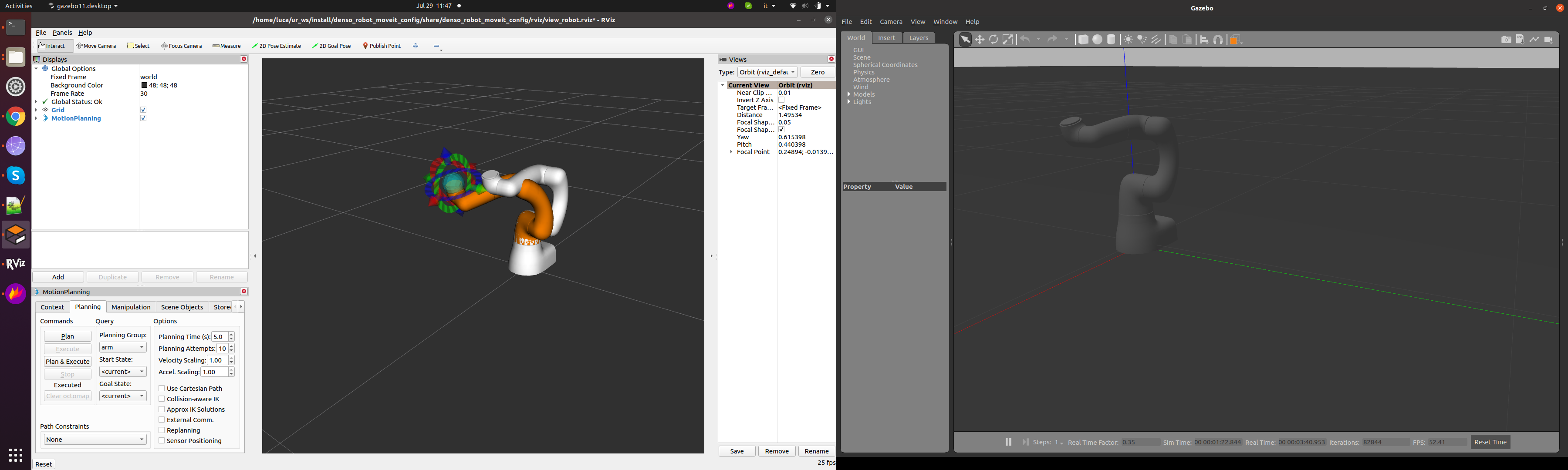The height and width of the screenshot is (470, 1568).
Task: Click the Publish Point tool
Action: (x=382, y=46)
